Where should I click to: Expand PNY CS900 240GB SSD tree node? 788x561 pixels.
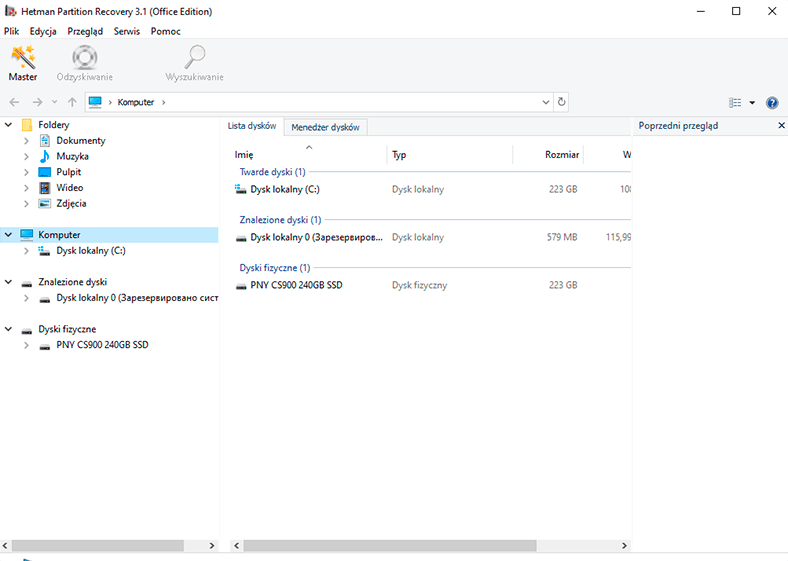pos(27,345)
